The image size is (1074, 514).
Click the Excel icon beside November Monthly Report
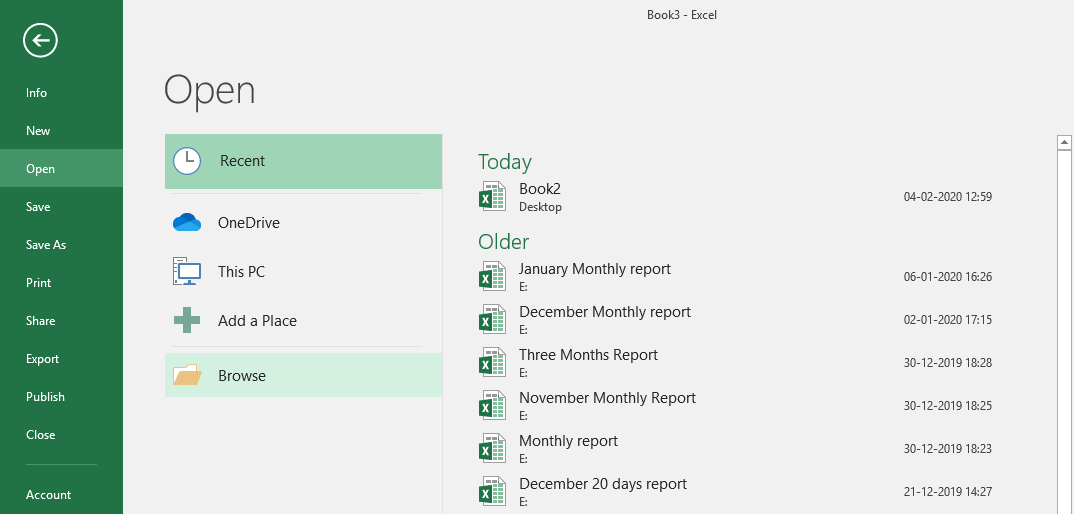(492, 405)
